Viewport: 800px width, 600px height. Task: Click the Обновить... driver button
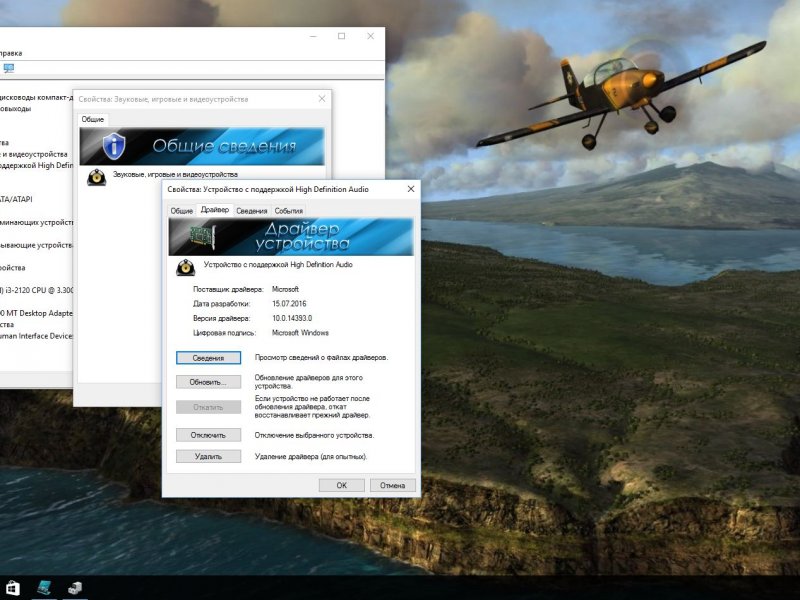208,382
